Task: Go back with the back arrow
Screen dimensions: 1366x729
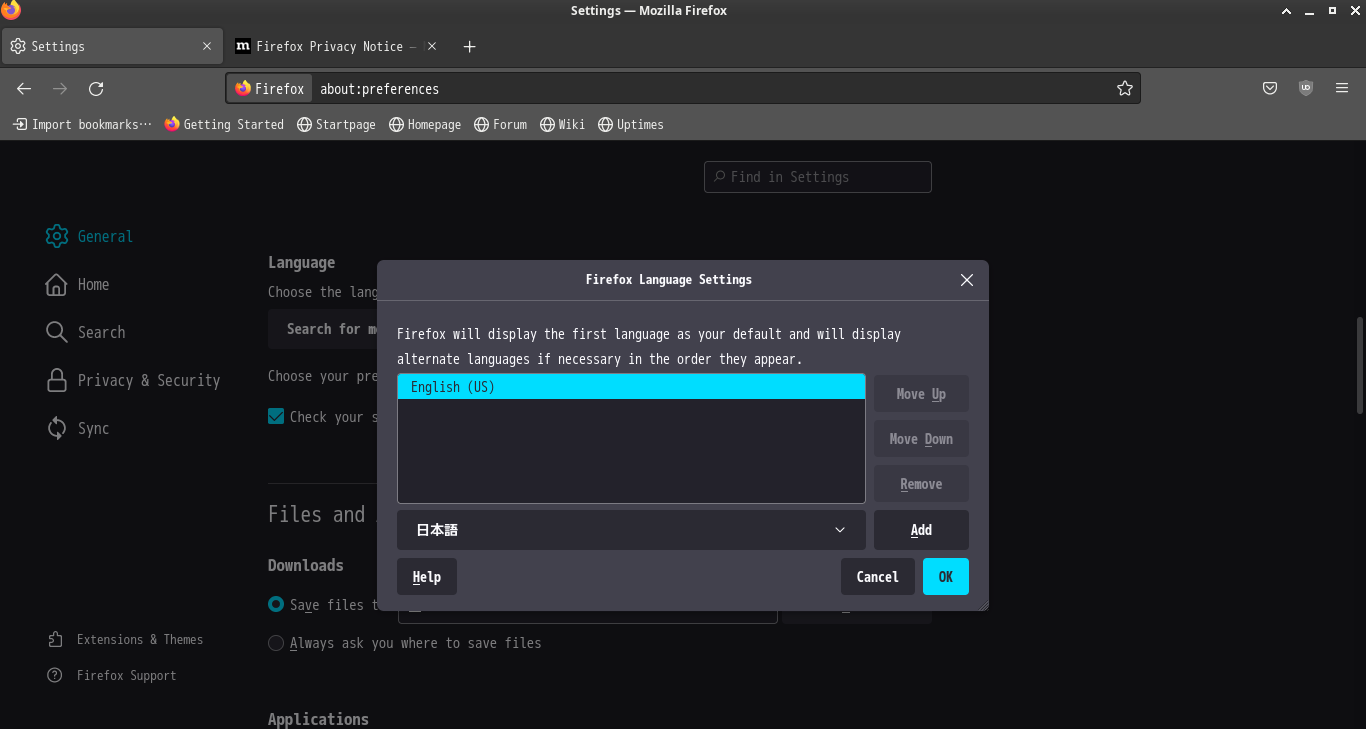Action: pos(24,89)
